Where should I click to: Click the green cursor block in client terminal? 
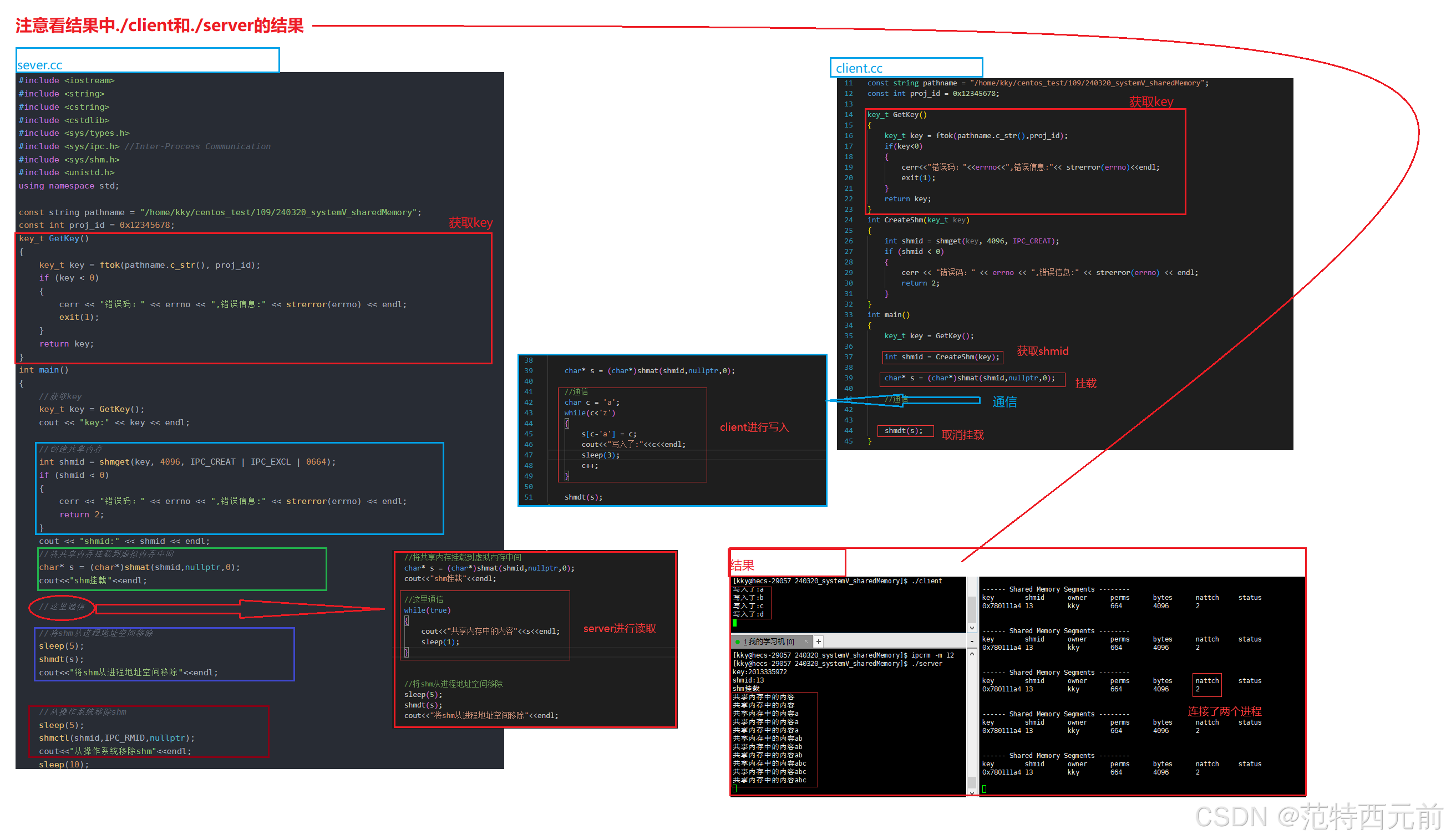pyautogui.click(x=734, y=623)
